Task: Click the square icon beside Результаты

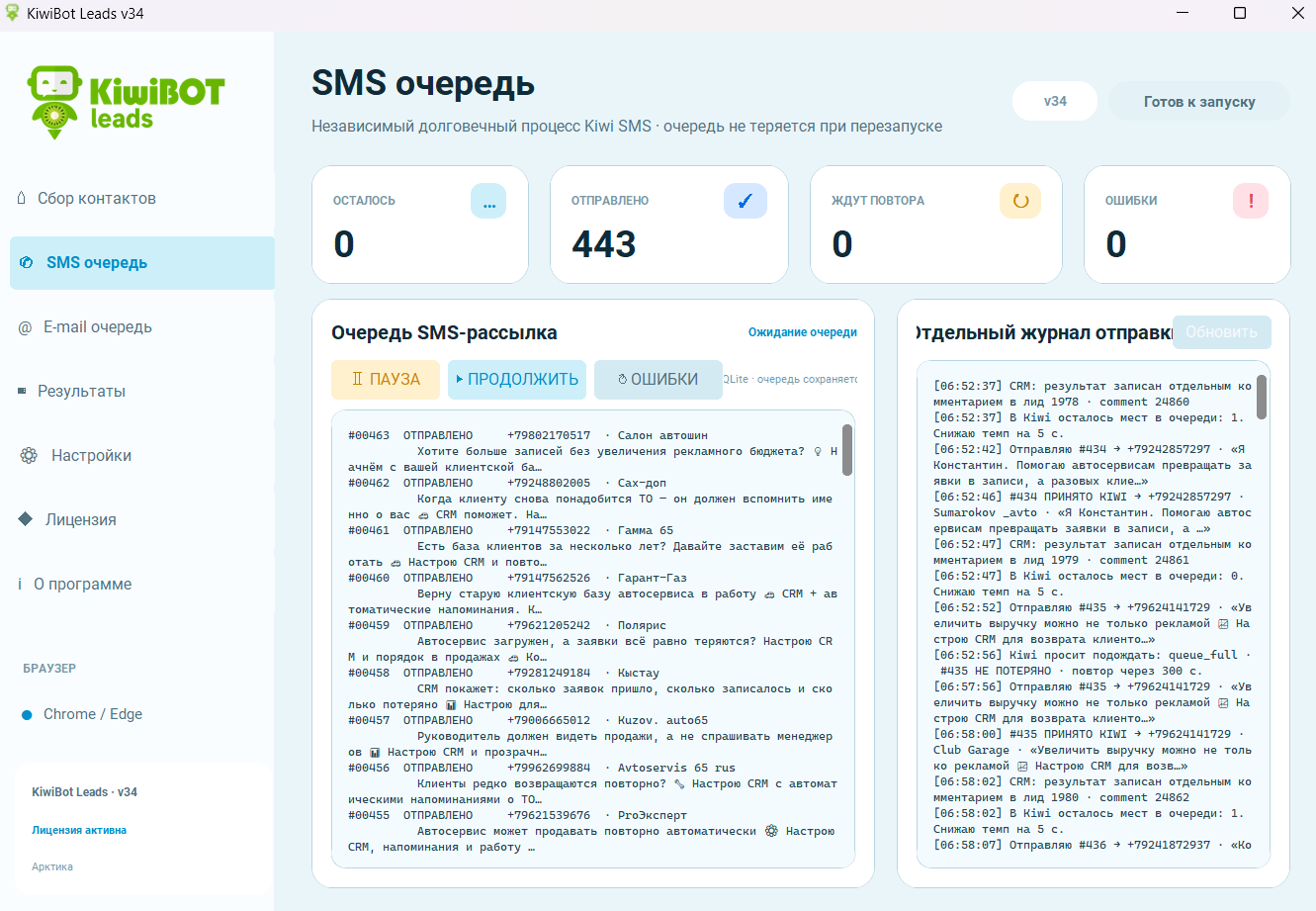Action: point(22,391)
